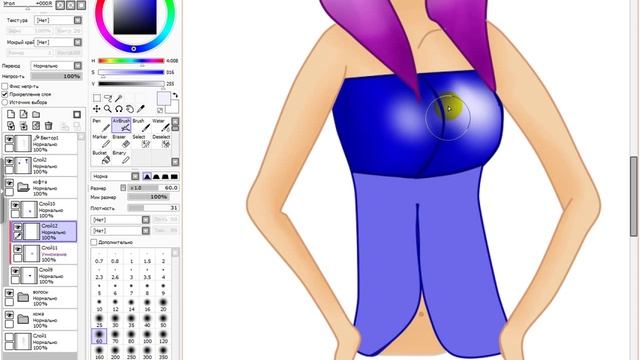This screenshot has width=640, height=360.
Task: Open the first [Нет] brush shape dropdown
Action: pyautogui.click(x=120, y=220)
